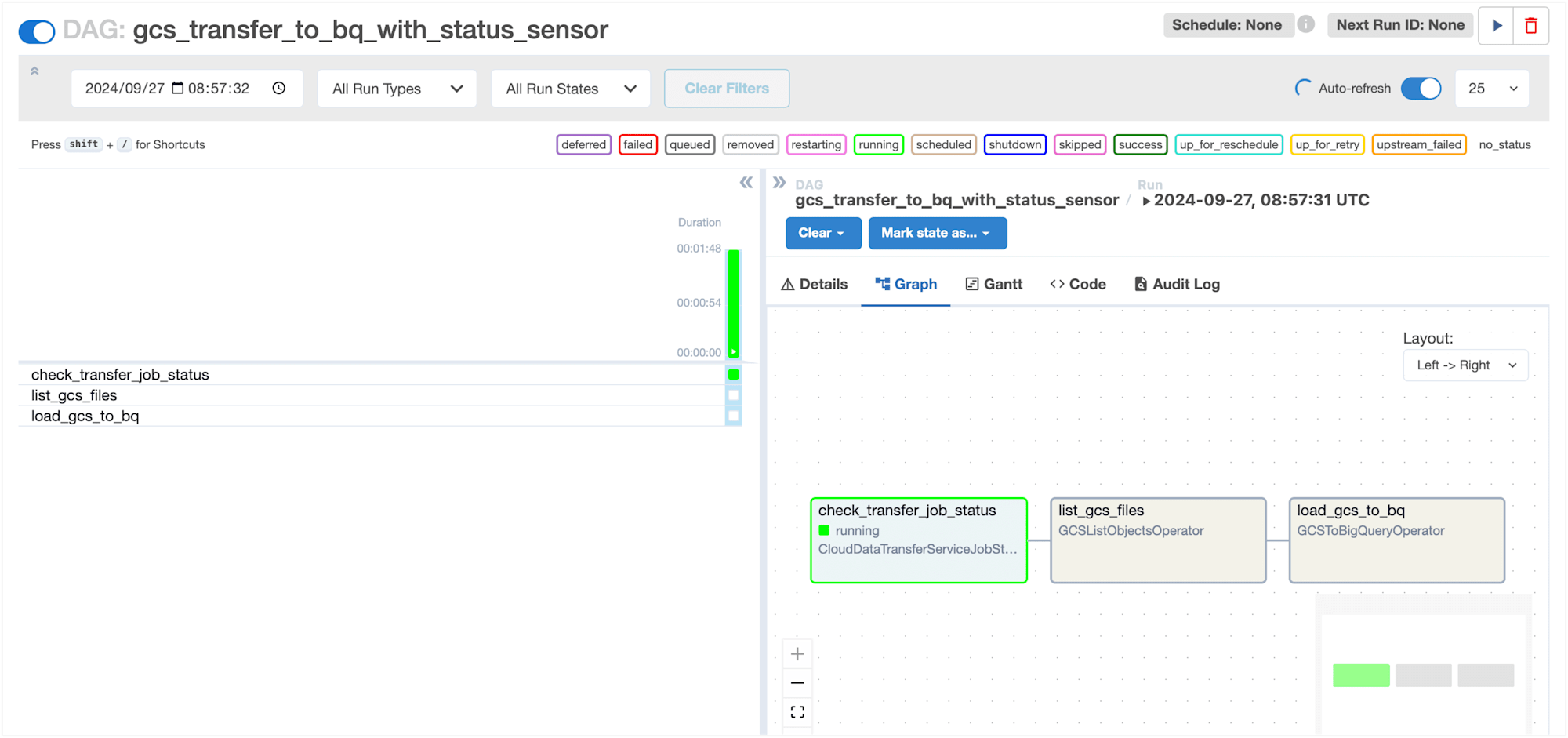The height and width of the screenshot is (738, 1568).
Task: Collapse the grid panel with left chevrons
Action: [x=746, y=183]
